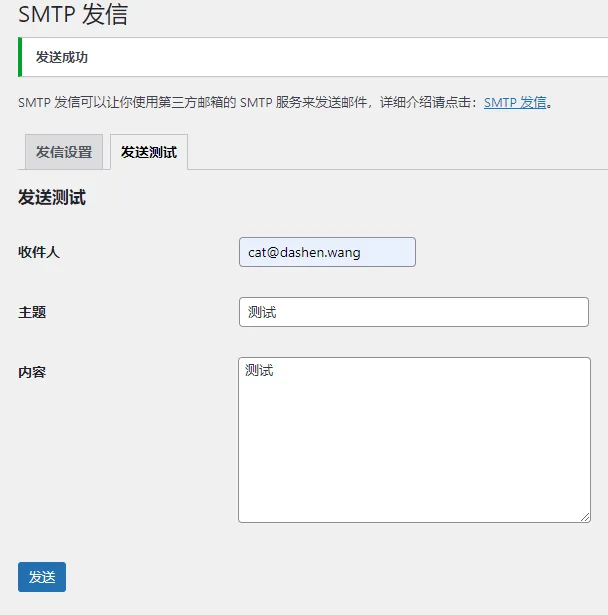Focus the 收件人 email input field
This screenshot has height=615, width=608.
click(x=327, y=252)
